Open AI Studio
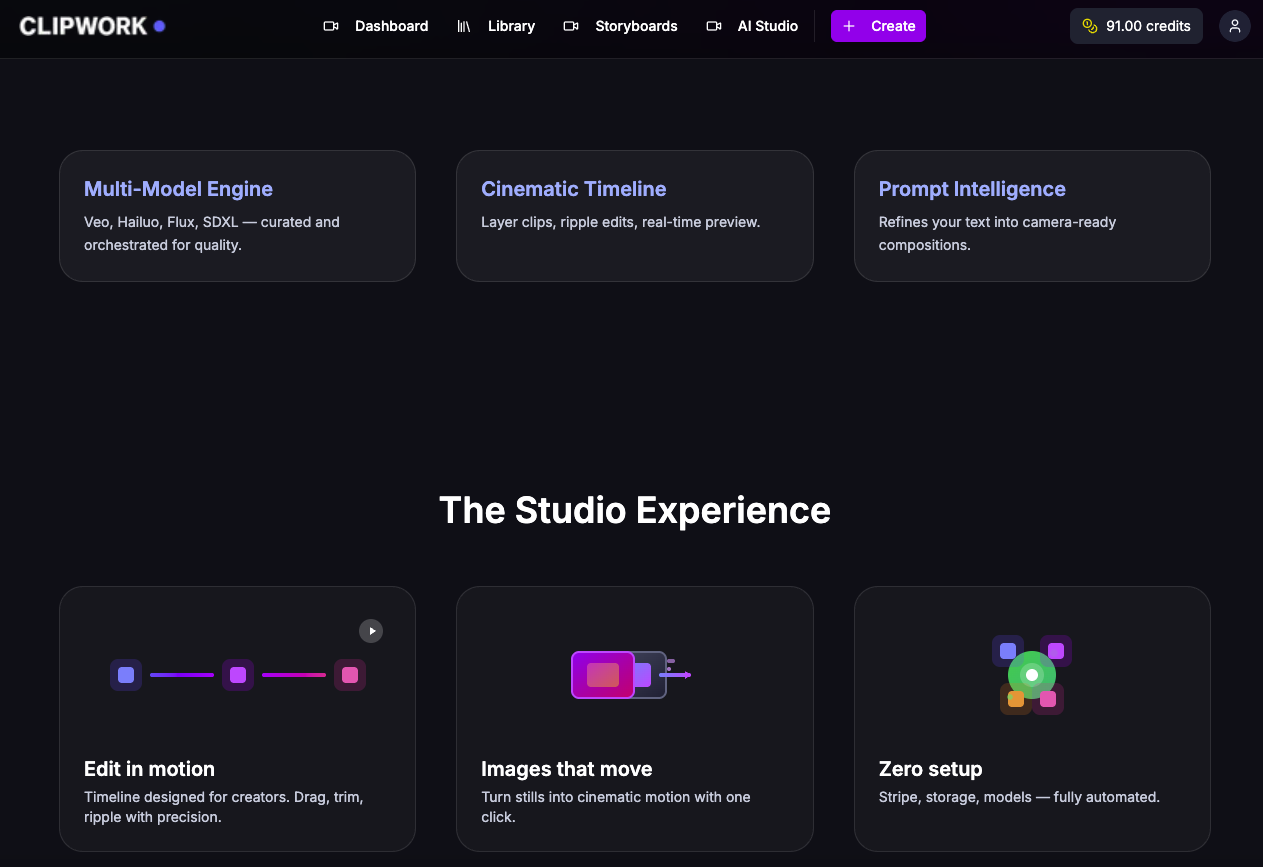1263x867 pixels. (767, 26)
